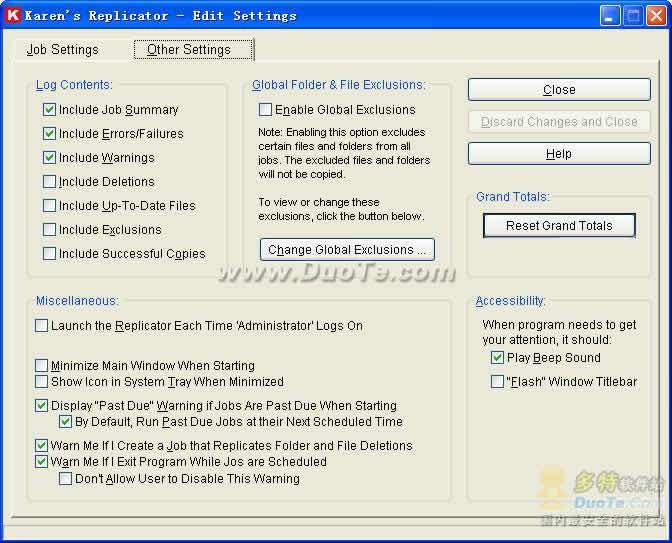Toggle Include Job Summary checkbox
672x543 pixels.
pyautogui.click(x=49, y=110)
